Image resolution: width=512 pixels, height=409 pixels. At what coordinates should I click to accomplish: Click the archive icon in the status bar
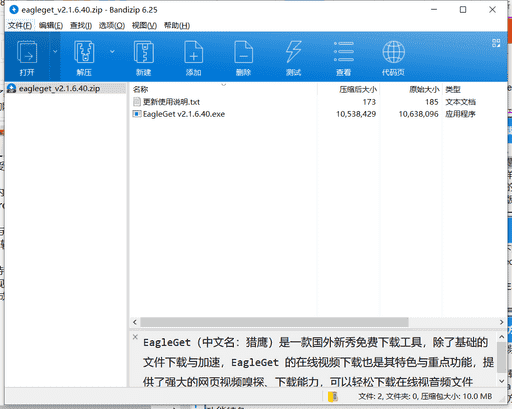coord(333,396)
